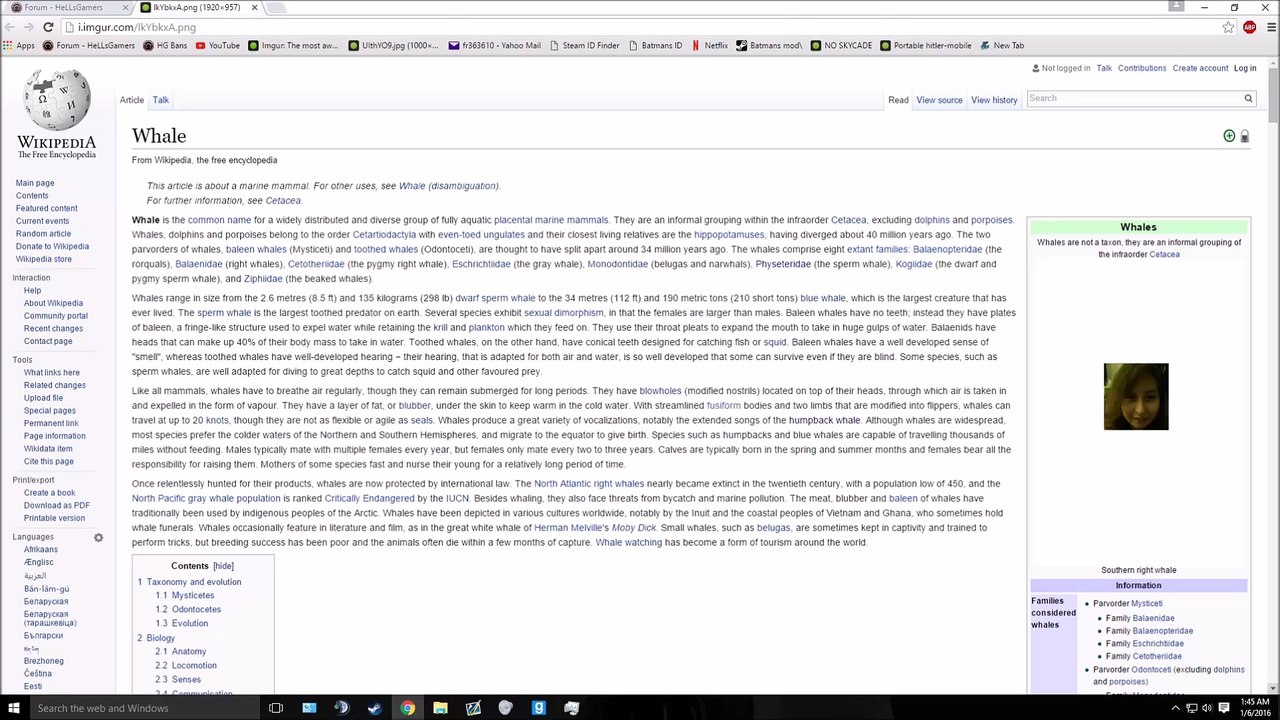
Task: Click the Search the web and Windows box
Action: (x=143, y=708)
